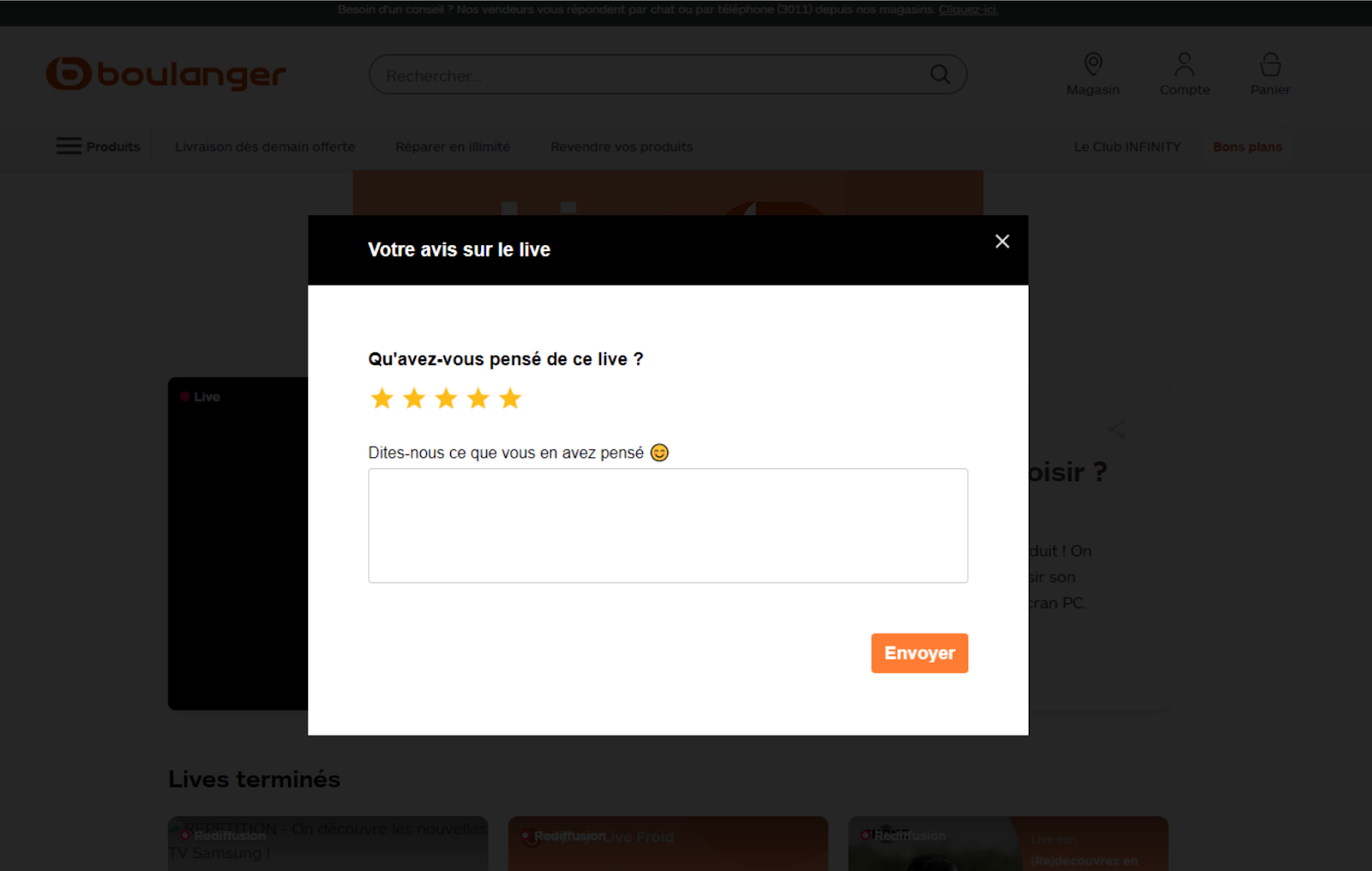Select the first rating star

pyautogui.click(x=382, y=398)
